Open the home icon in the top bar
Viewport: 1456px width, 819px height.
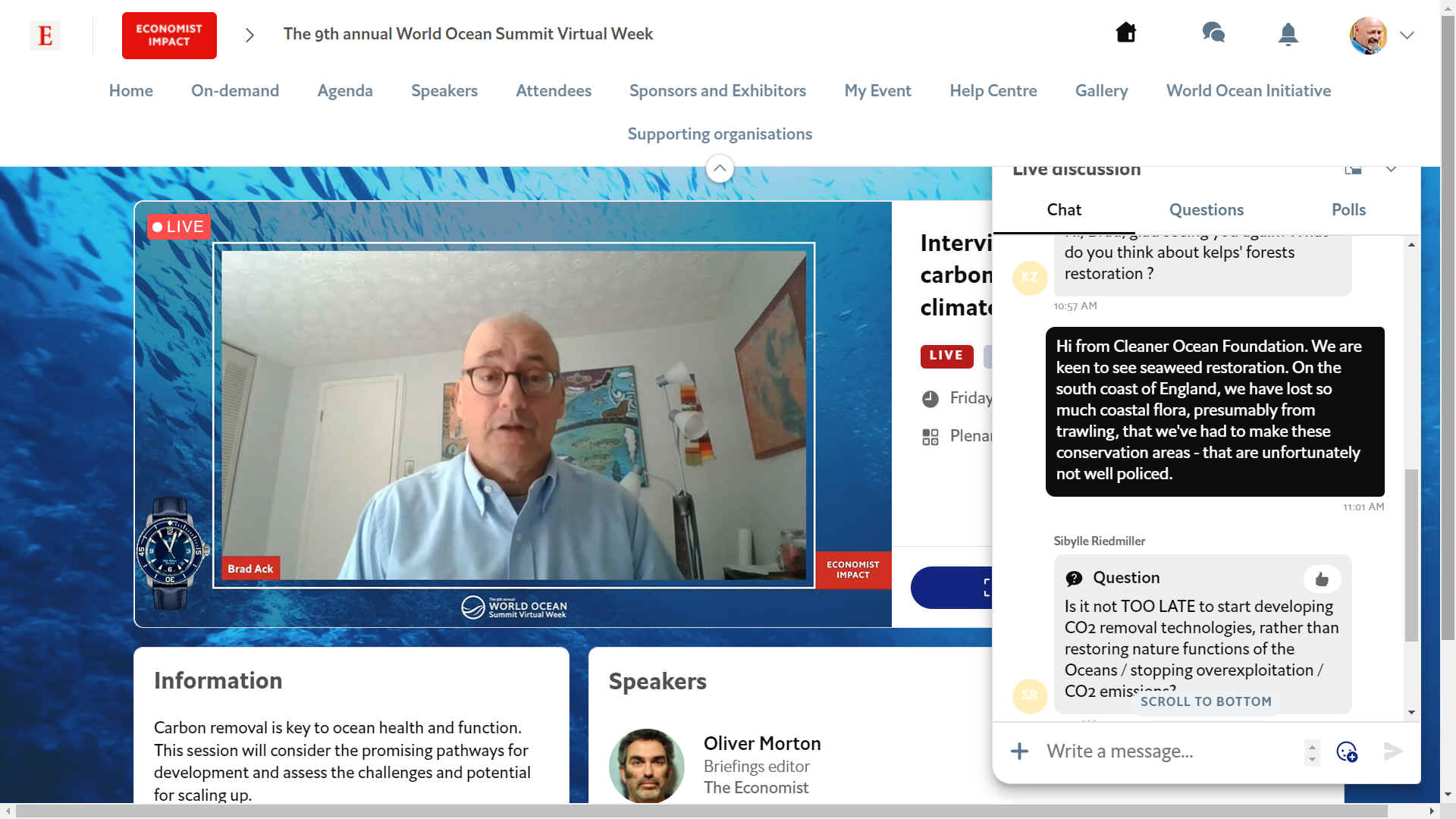click(1126, 33)
